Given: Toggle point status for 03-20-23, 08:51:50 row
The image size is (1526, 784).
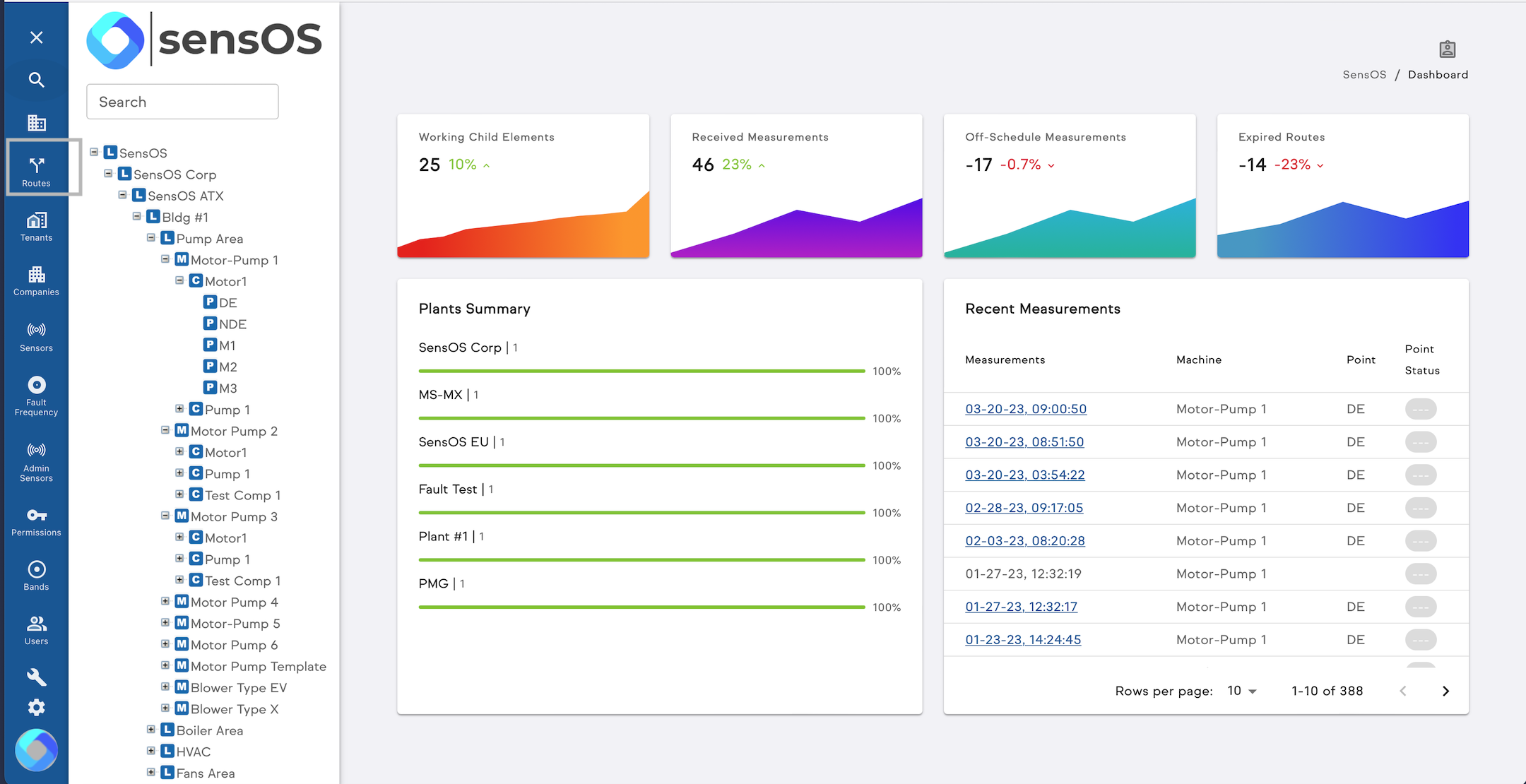Looking at the screenshot, I should 1421,442.
